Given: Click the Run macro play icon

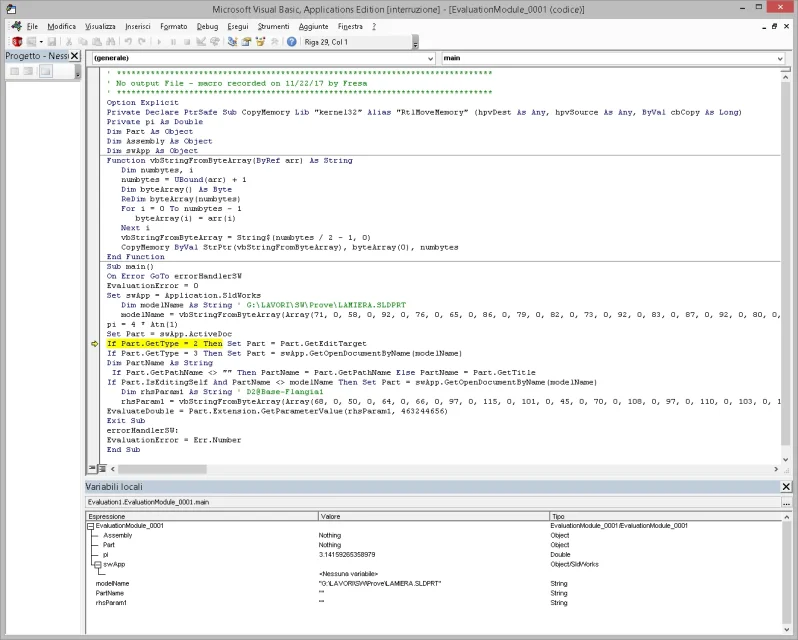Looking at the screenshot, I should (x=159, y=42).
